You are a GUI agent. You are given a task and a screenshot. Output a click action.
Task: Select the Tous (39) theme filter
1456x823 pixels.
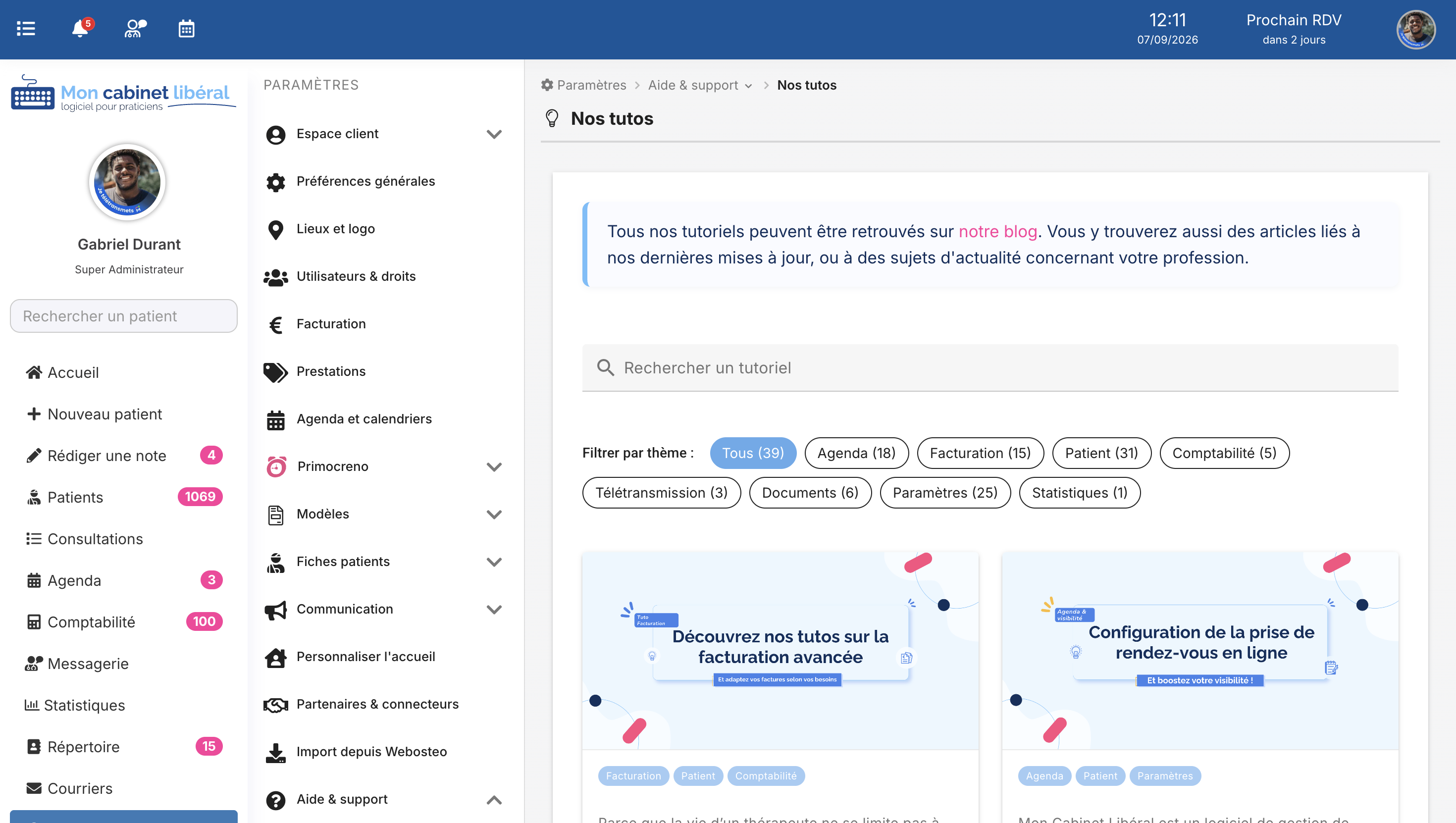pyautogui.click(x=753, y=453)
